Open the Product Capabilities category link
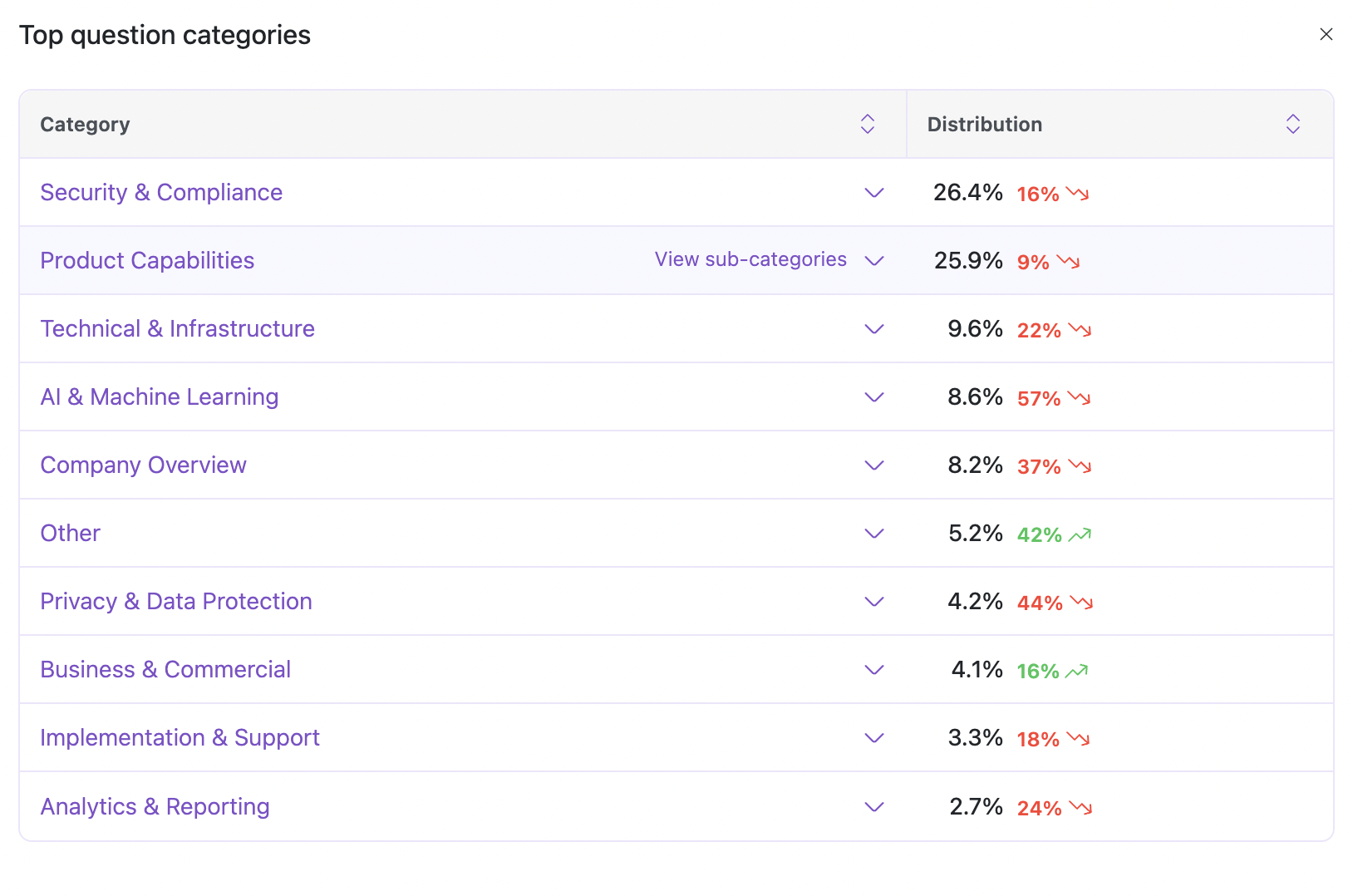 147,261
